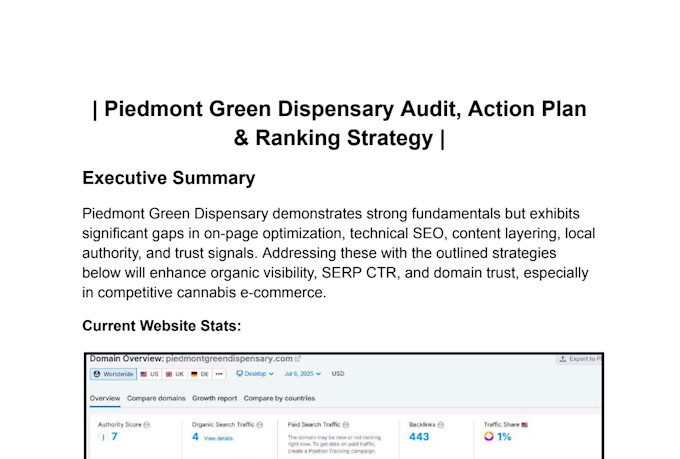This screenshot has width=680, height=459.
Task: Click the Authority Score info icon
Action: click(x=147, y=425)
